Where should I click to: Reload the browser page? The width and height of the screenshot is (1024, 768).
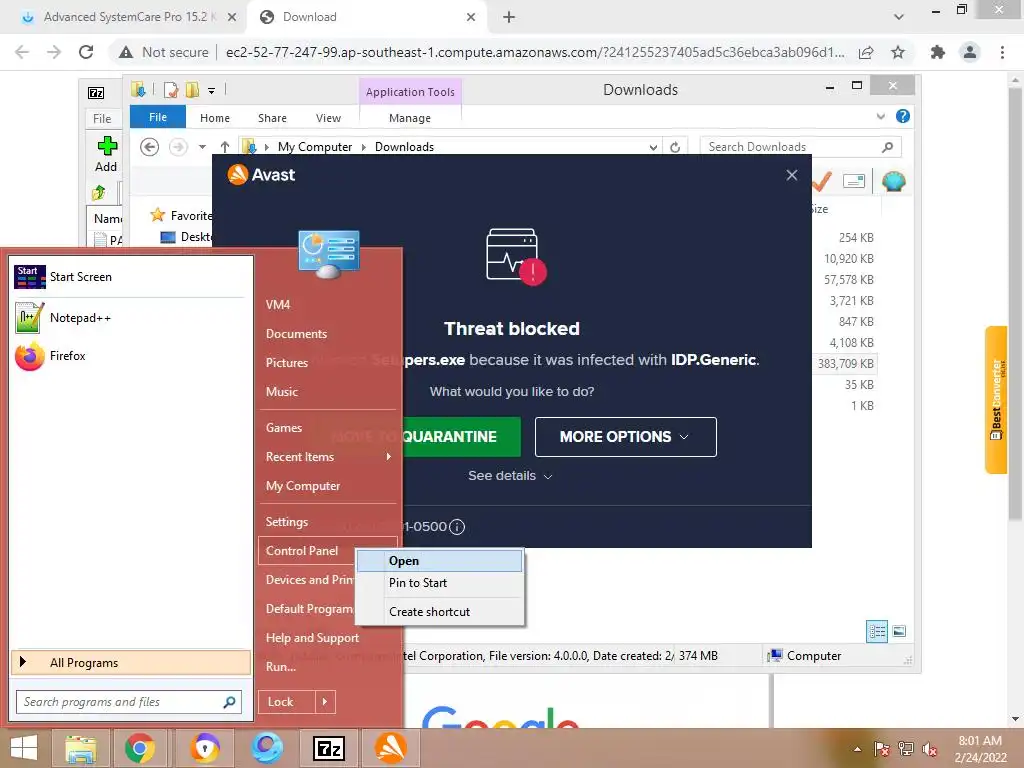(86, 52)
